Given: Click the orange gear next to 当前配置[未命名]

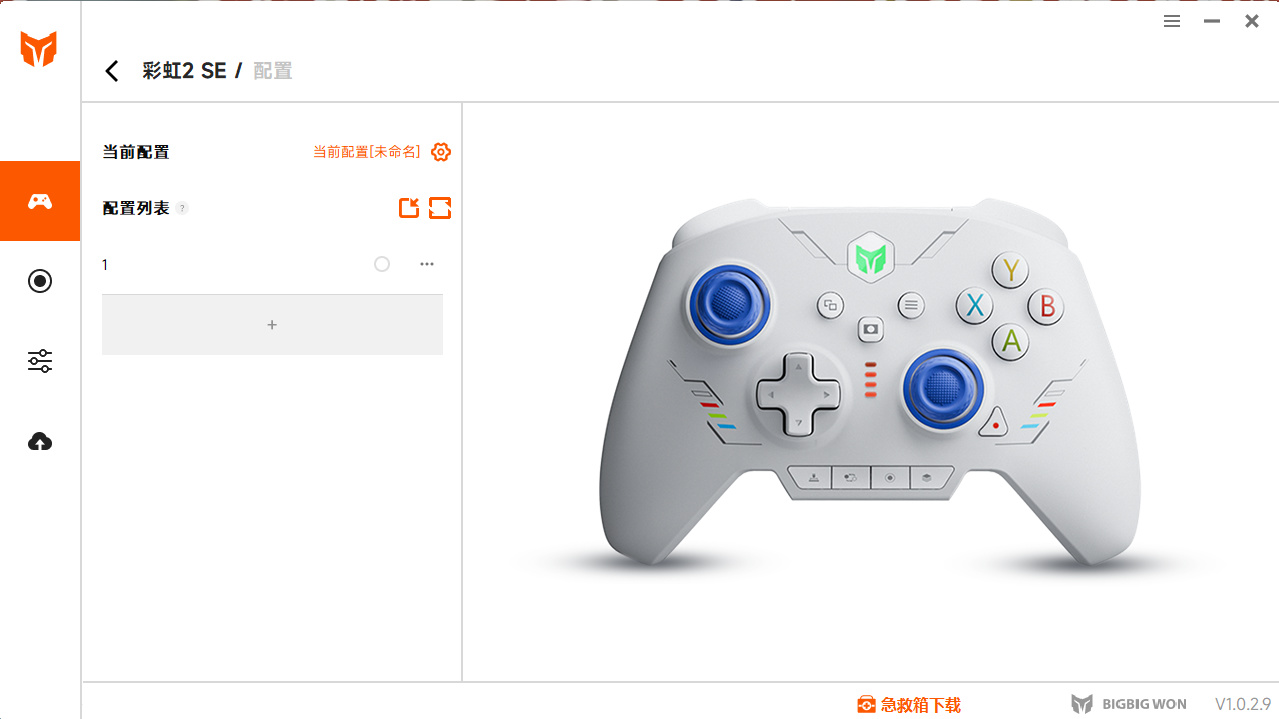Looking at the screenshot, I should coord(441,152).
